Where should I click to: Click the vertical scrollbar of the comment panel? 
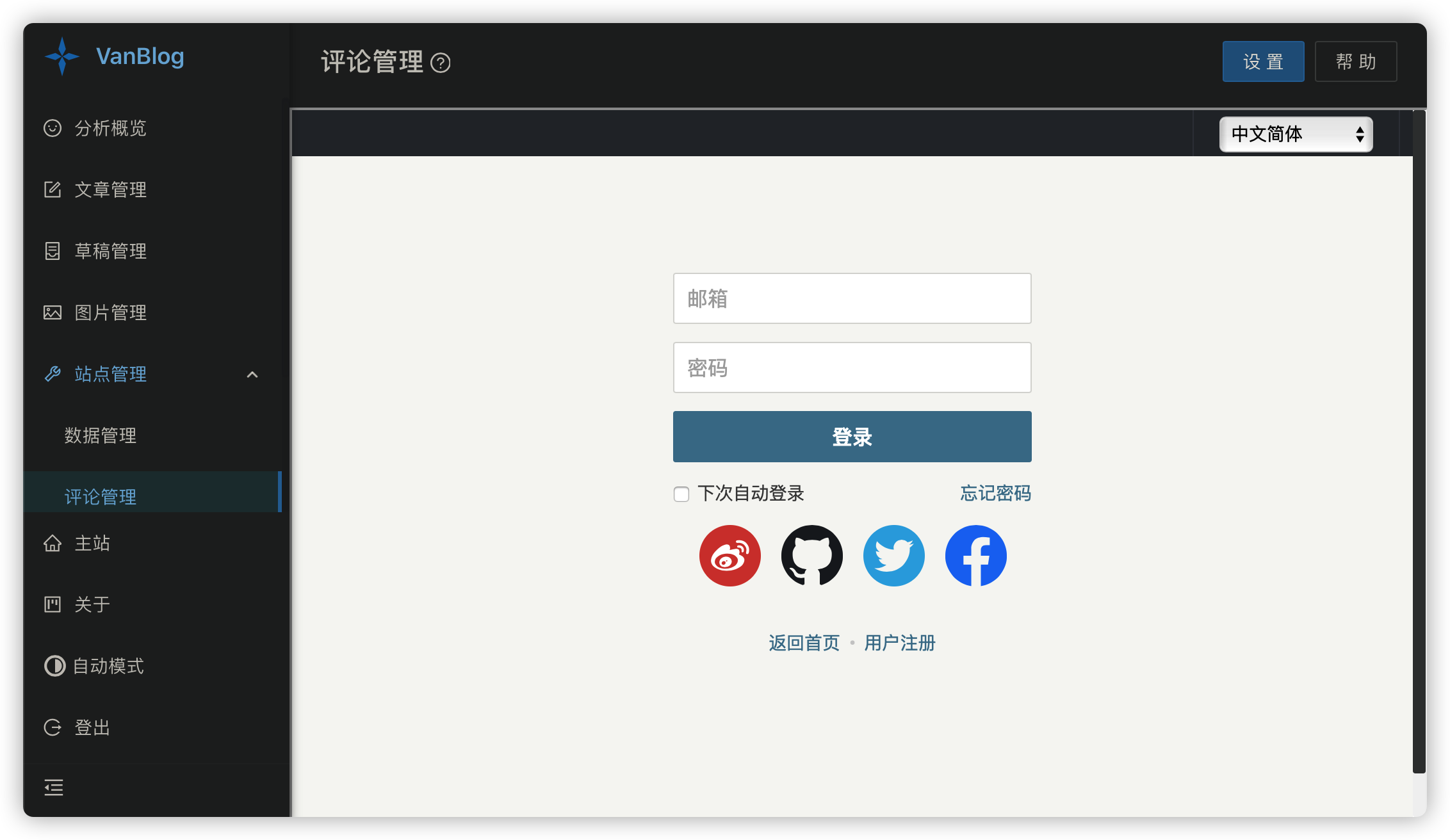coord(1419,442)
